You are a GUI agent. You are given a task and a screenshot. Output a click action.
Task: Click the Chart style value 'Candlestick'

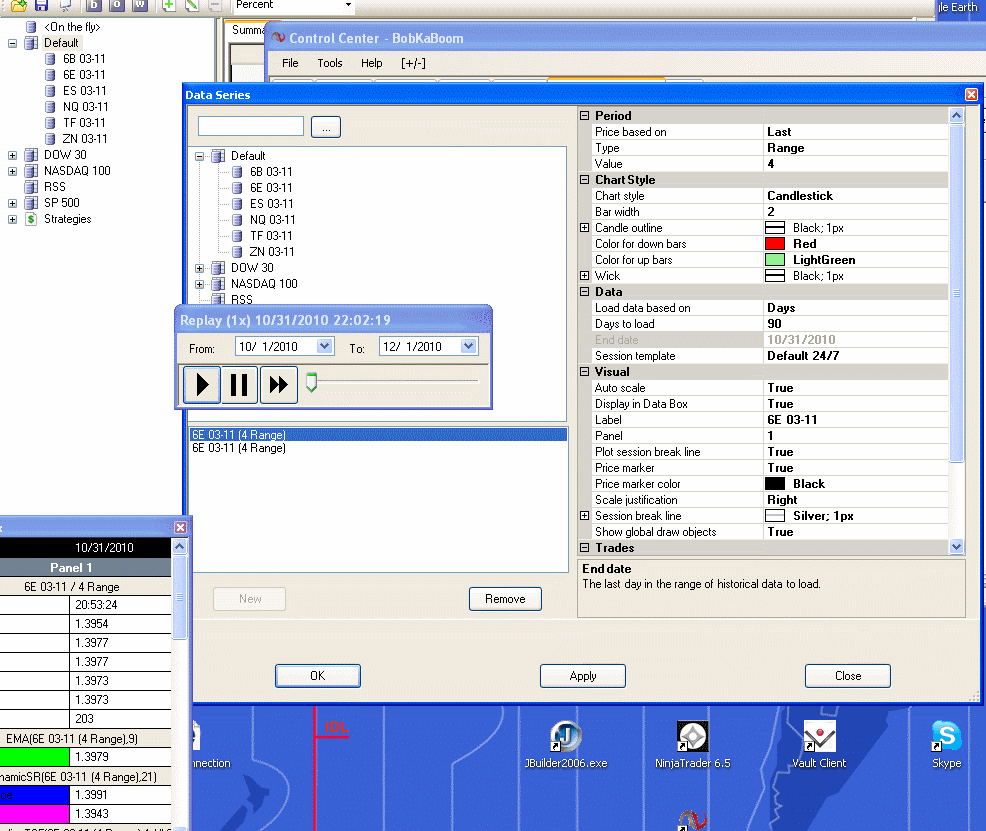pos(800,195)
